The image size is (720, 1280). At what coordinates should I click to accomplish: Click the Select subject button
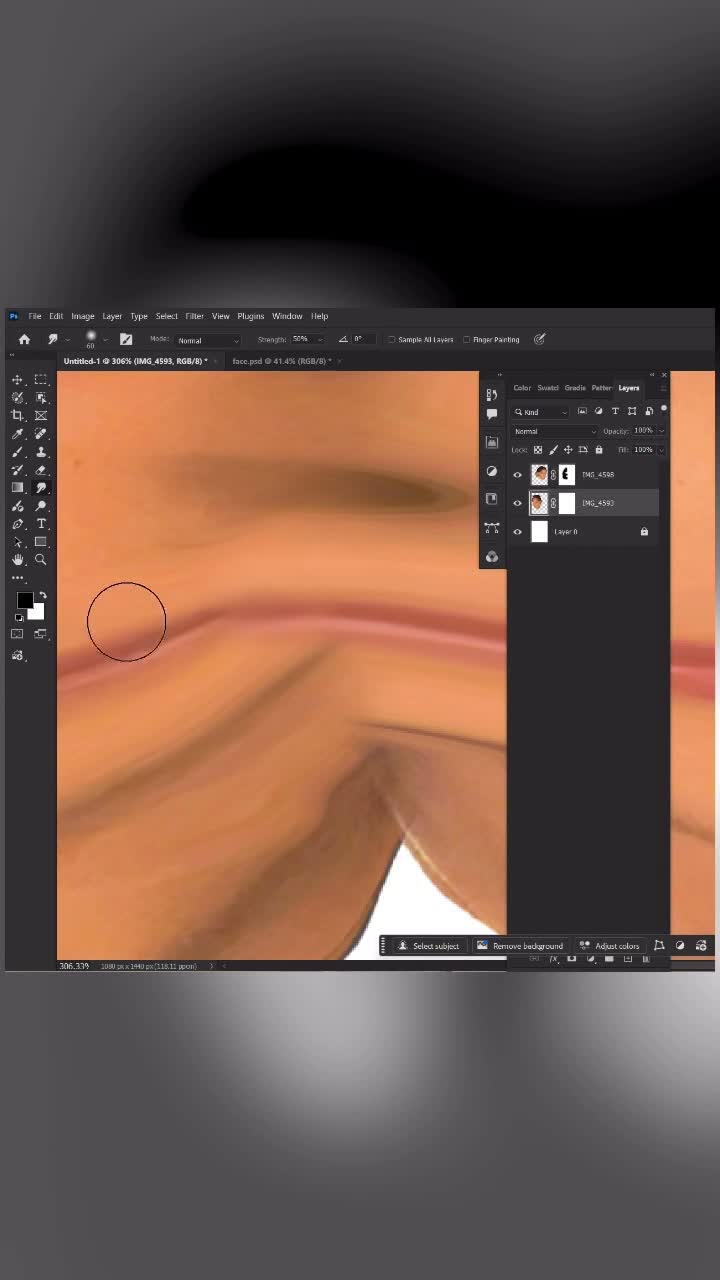click(429, 946)
